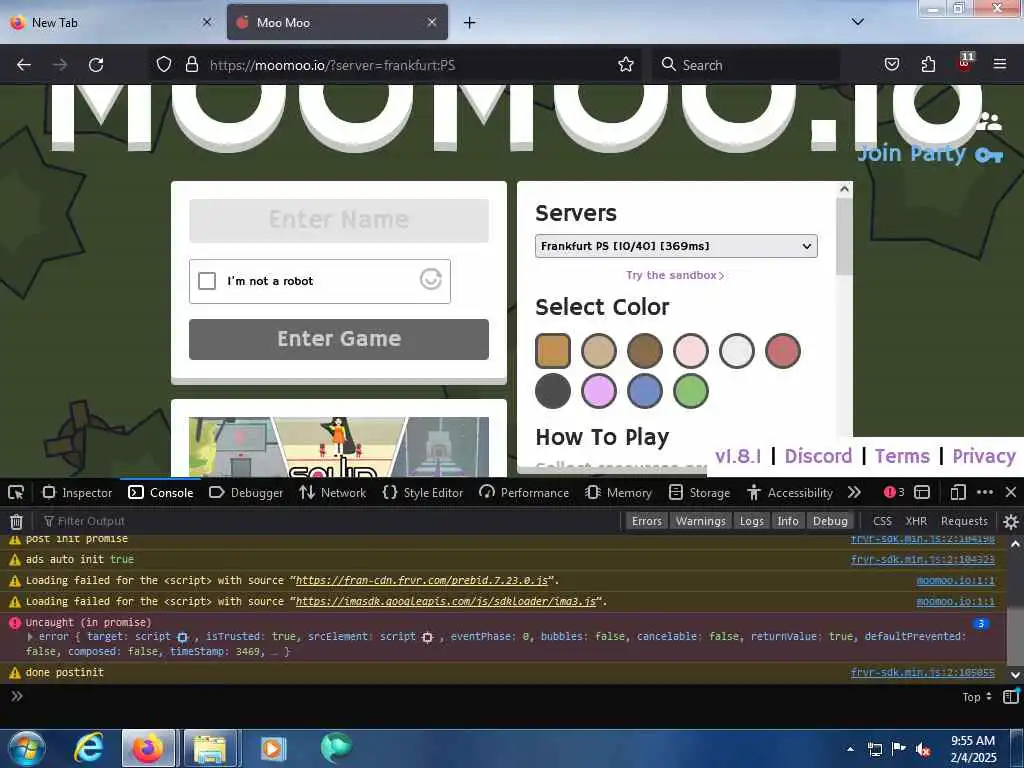Screen dimensions: 1024x768
Task: Open the extensions puzzle icon
Action: [928, 64]
